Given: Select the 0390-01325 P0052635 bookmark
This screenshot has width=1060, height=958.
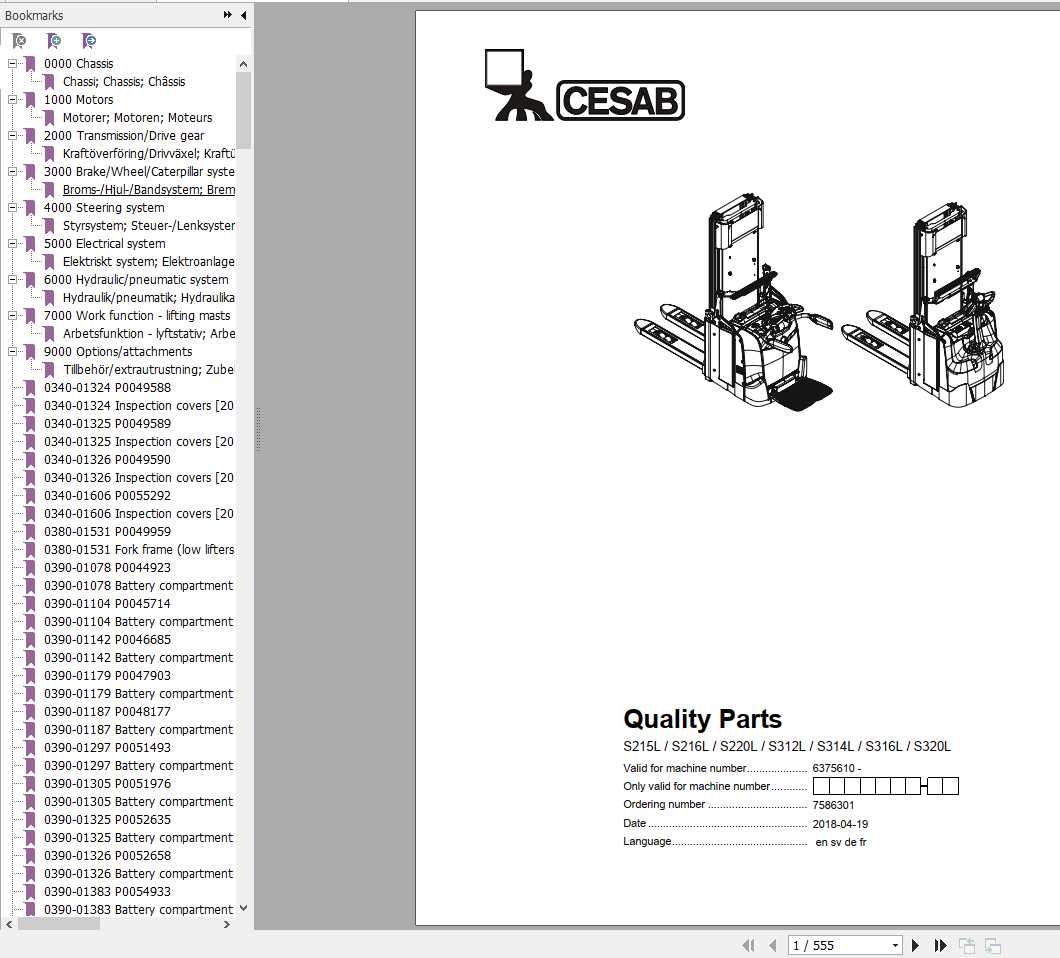Looking at the screenshot, I should (x=107, y=819).
